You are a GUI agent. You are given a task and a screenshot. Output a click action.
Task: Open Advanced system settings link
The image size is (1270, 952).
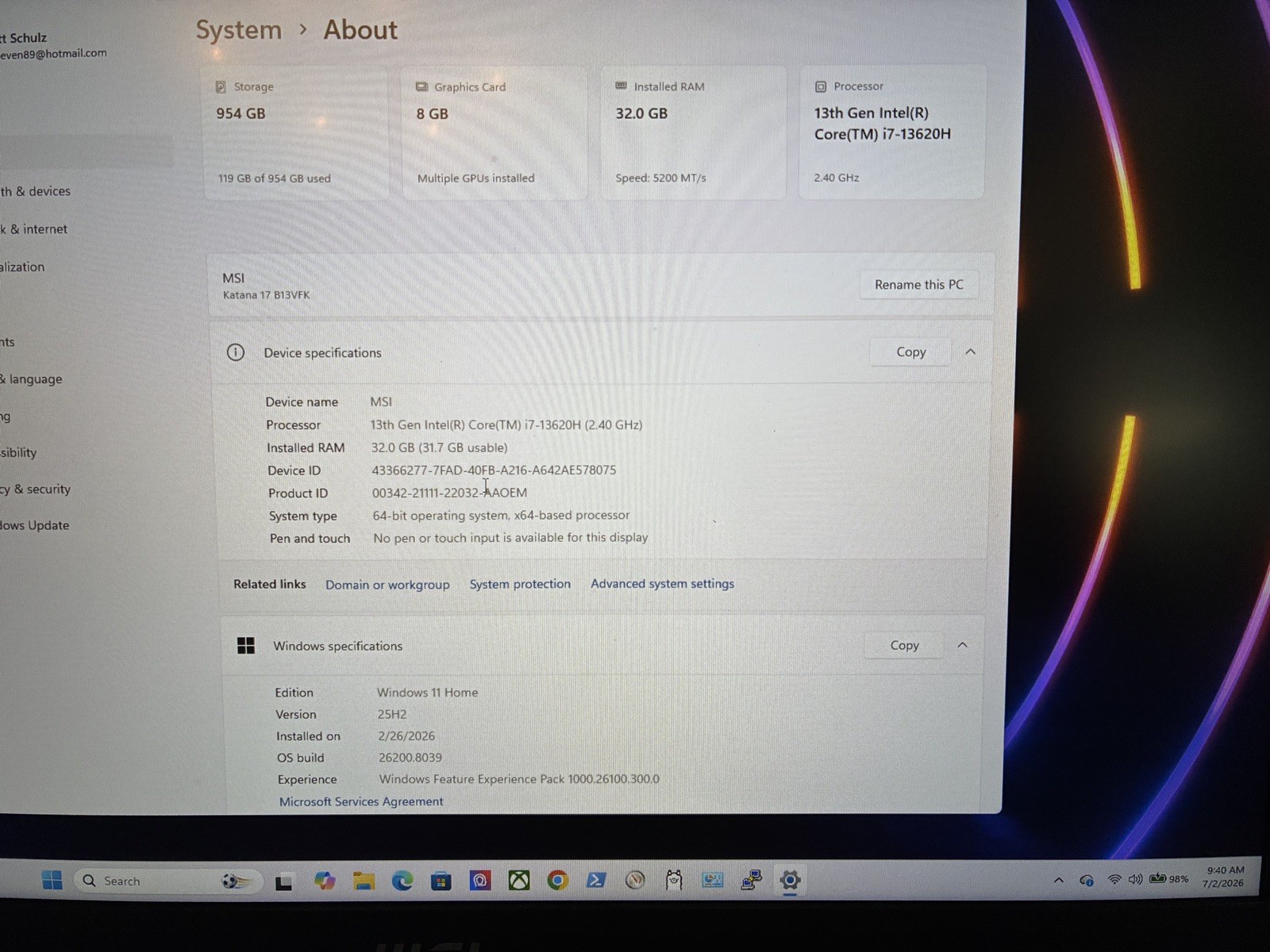662,583
